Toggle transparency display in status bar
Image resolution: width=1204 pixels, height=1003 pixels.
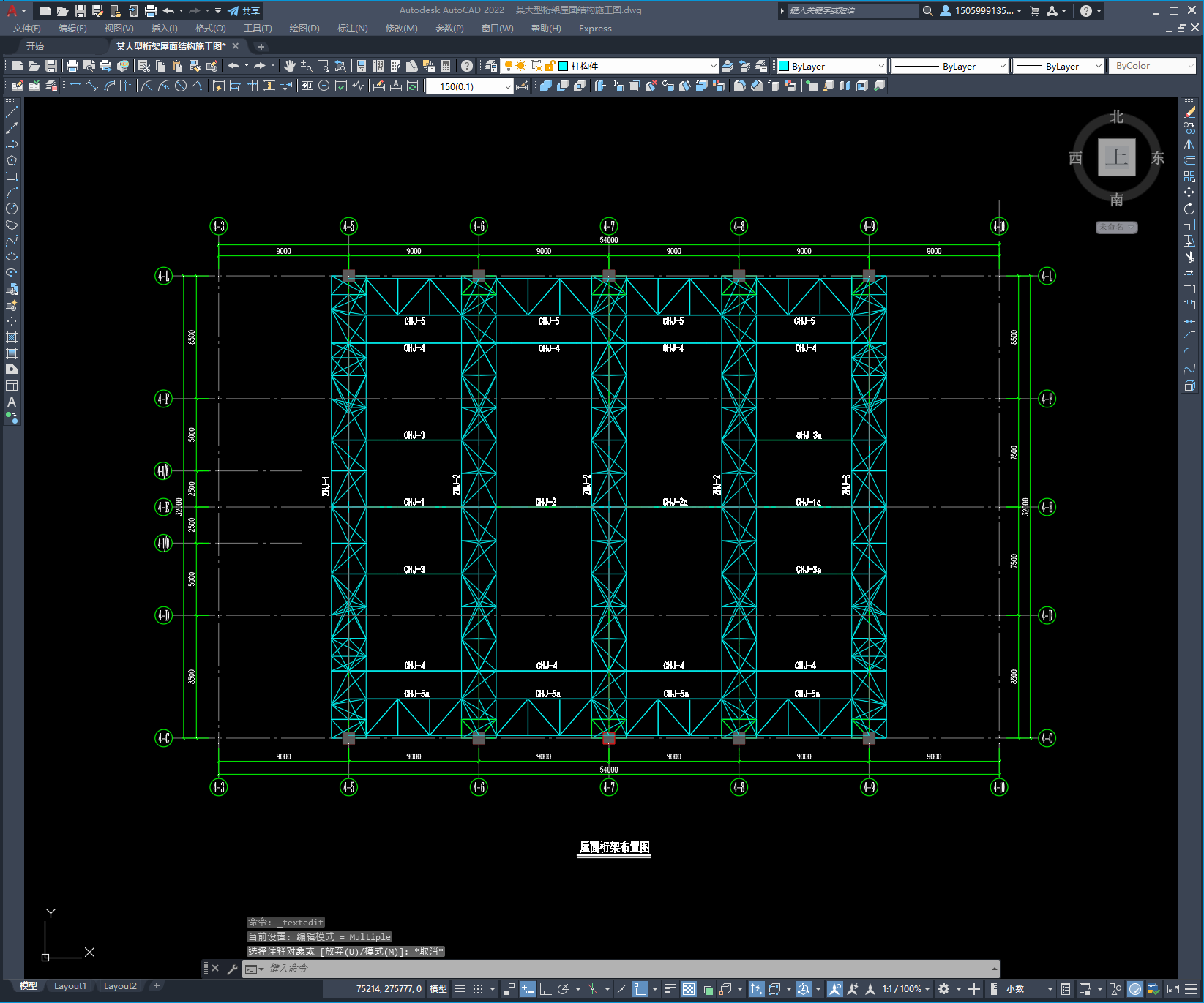(x=689, y=989)
